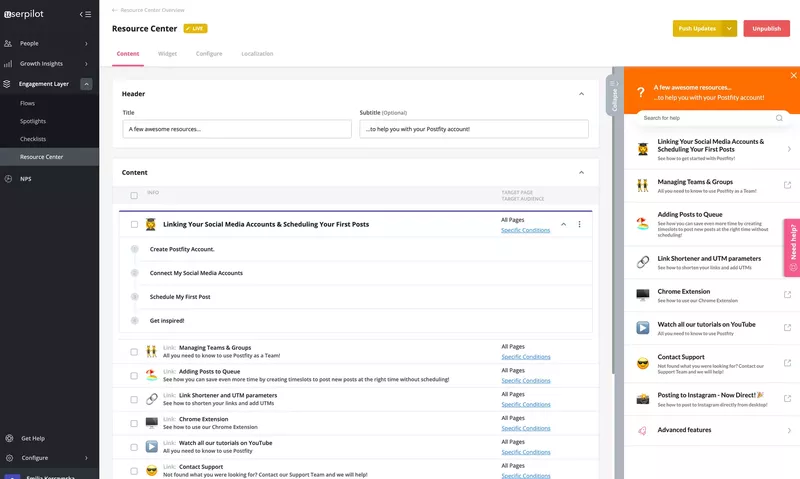Expand the People chevron arrow

(86, 44)
